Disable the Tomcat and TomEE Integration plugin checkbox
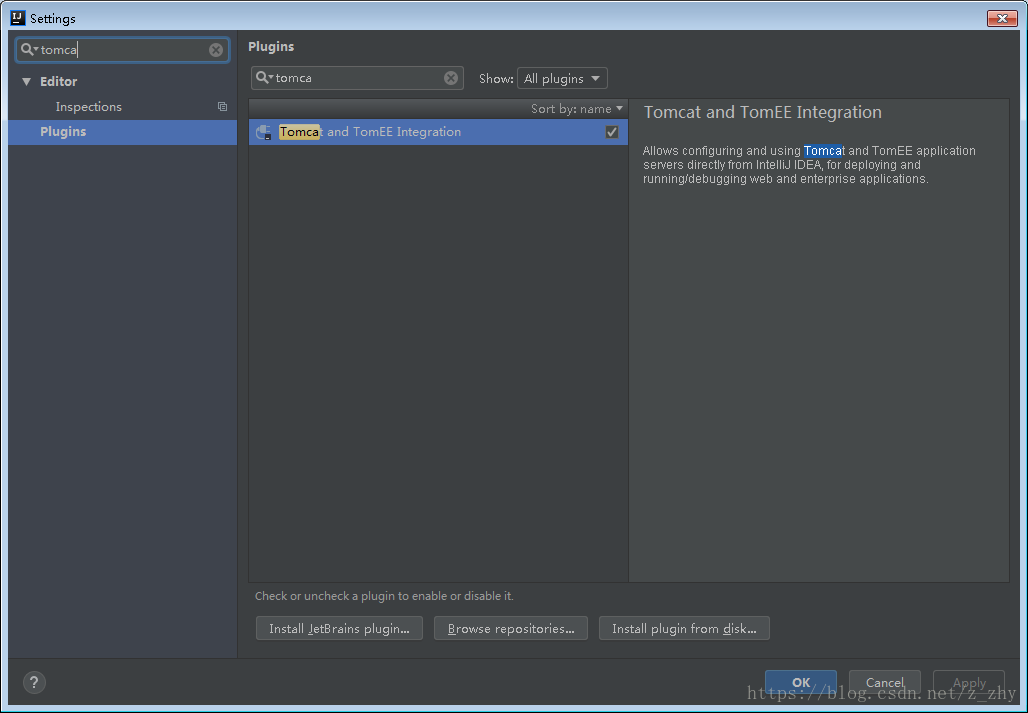The image size is (1028, 713). pyautogui.click(x=612, y=132)
